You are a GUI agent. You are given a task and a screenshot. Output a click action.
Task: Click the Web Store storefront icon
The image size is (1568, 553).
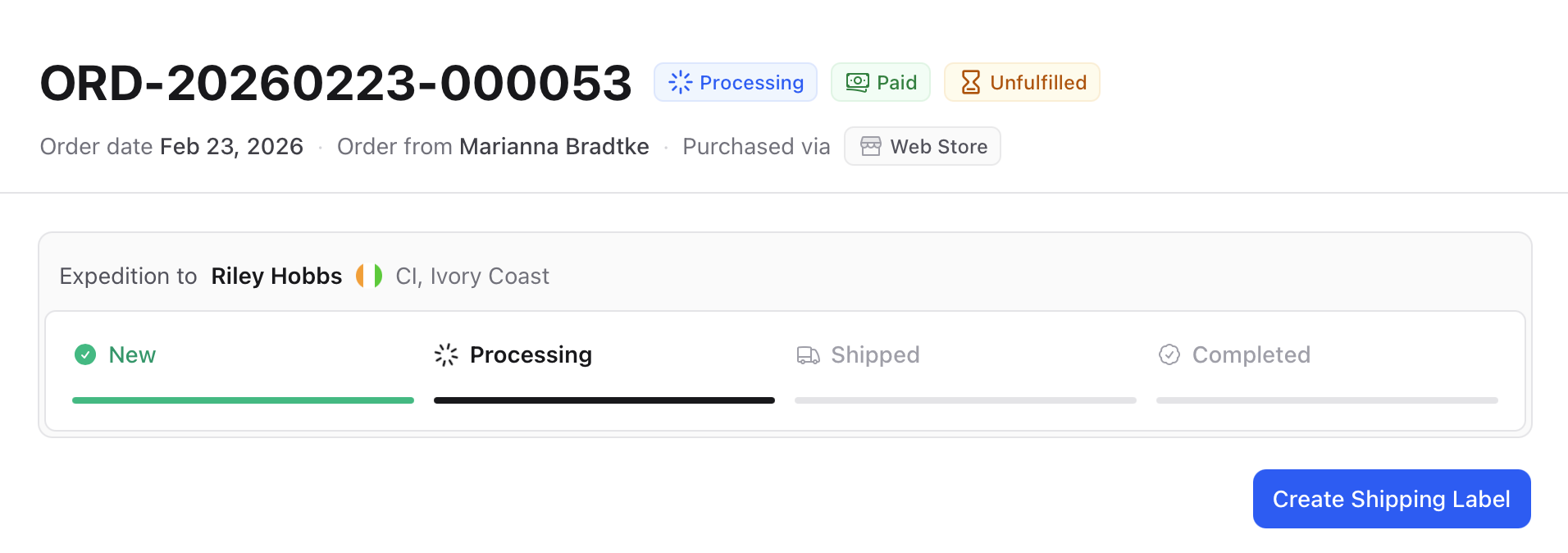870,146
